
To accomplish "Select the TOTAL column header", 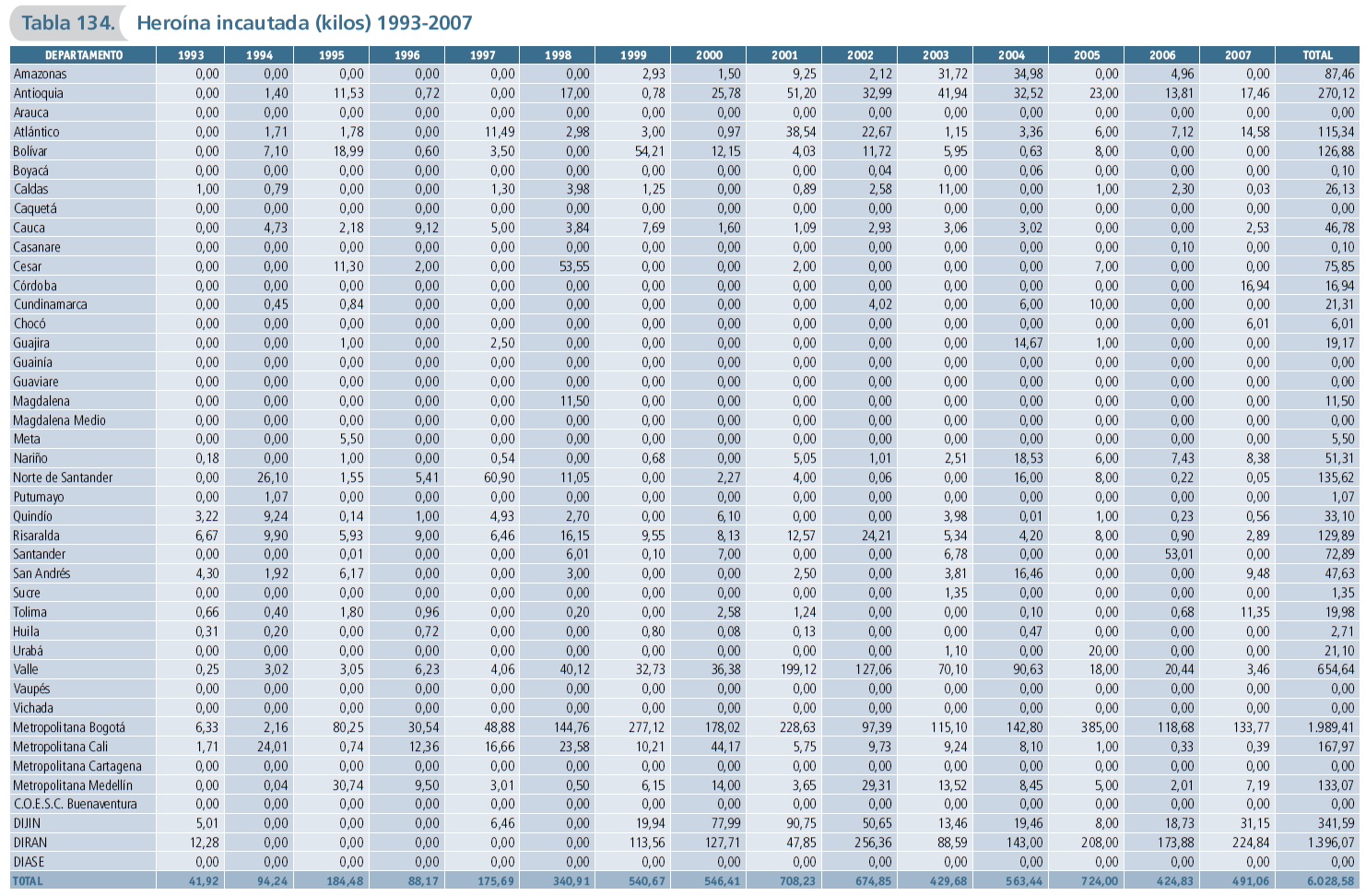I will coord(1317,55).
